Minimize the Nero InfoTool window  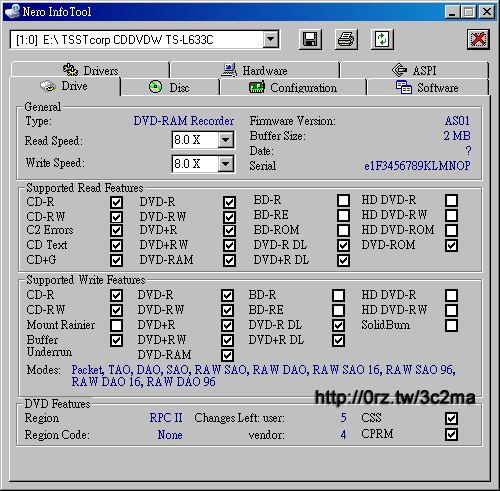[x=452, y=12]
